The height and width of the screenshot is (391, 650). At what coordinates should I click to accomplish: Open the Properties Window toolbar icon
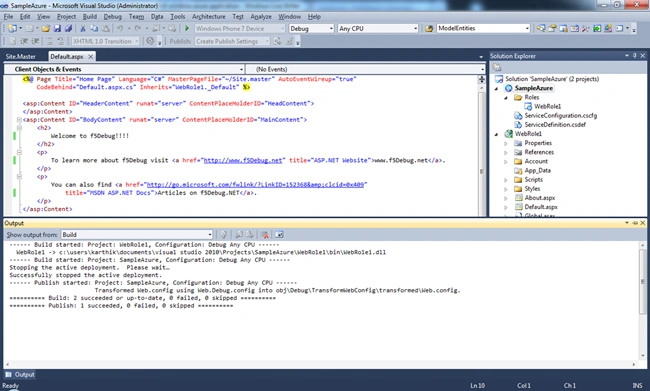point(552,28)
